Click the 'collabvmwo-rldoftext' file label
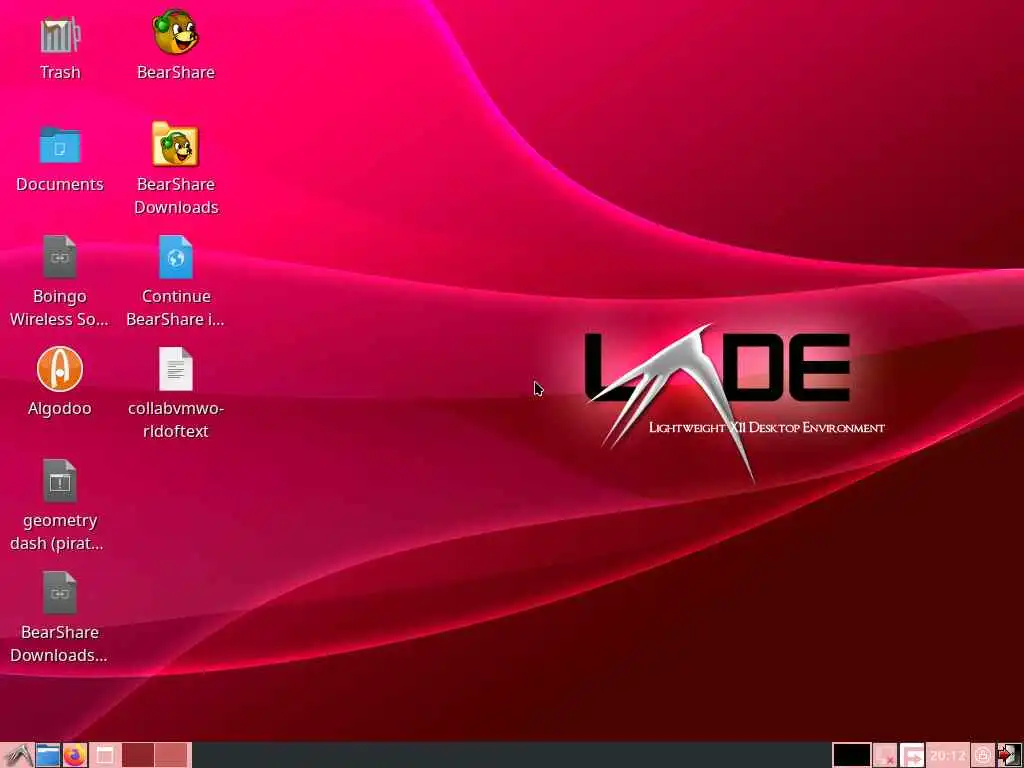This screenshot has width=1024, height=768. pos(176,420)
